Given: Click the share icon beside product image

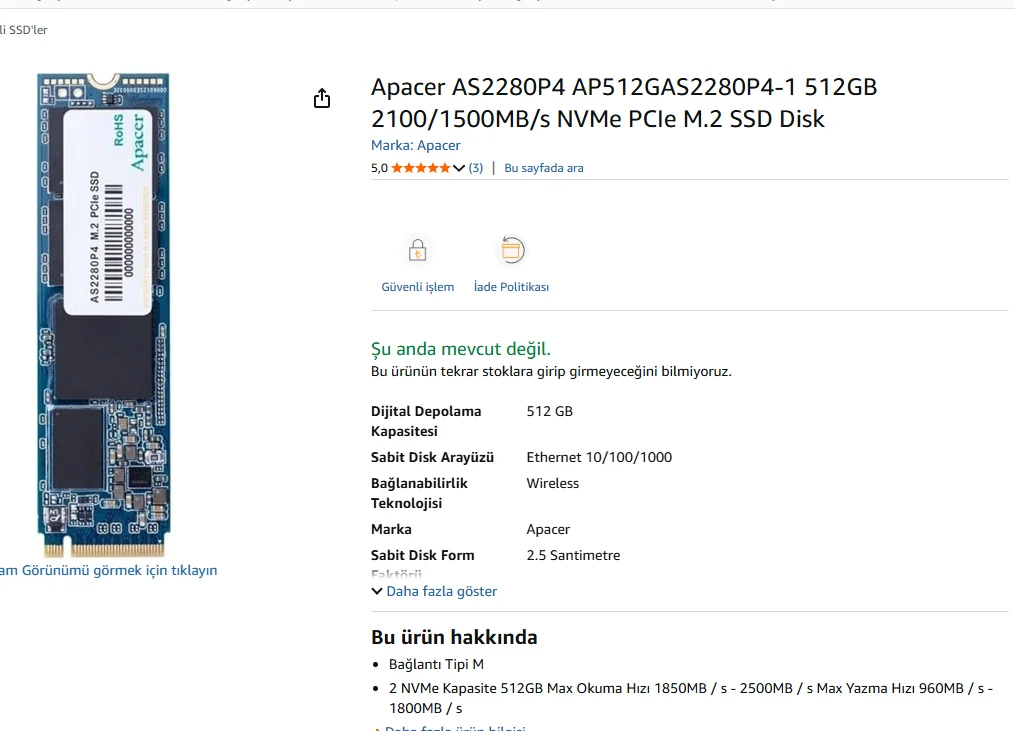Looking at the screenshot, I should tap(321, 98).
